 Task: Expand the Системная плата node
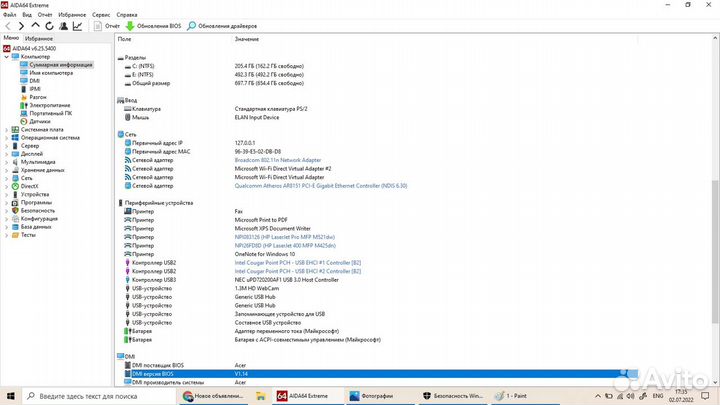(x=6, y=130)
